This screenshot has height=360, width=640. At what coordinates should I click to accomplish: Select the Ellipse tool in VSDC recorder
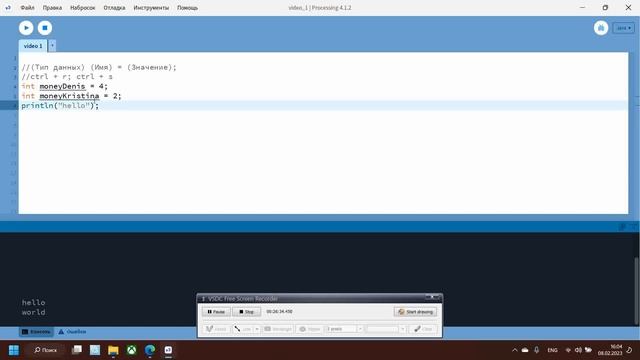309,329
